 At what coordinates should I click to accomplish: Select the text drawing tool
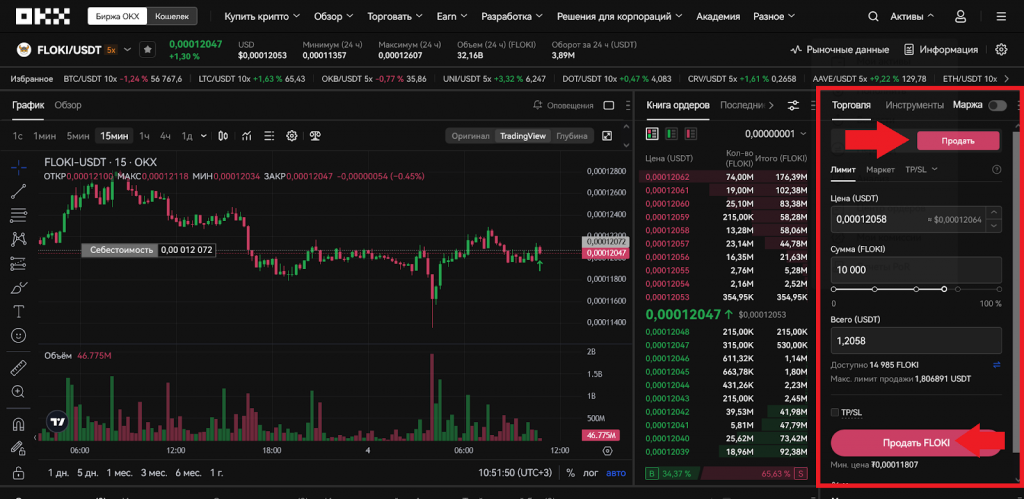(18, 311)
